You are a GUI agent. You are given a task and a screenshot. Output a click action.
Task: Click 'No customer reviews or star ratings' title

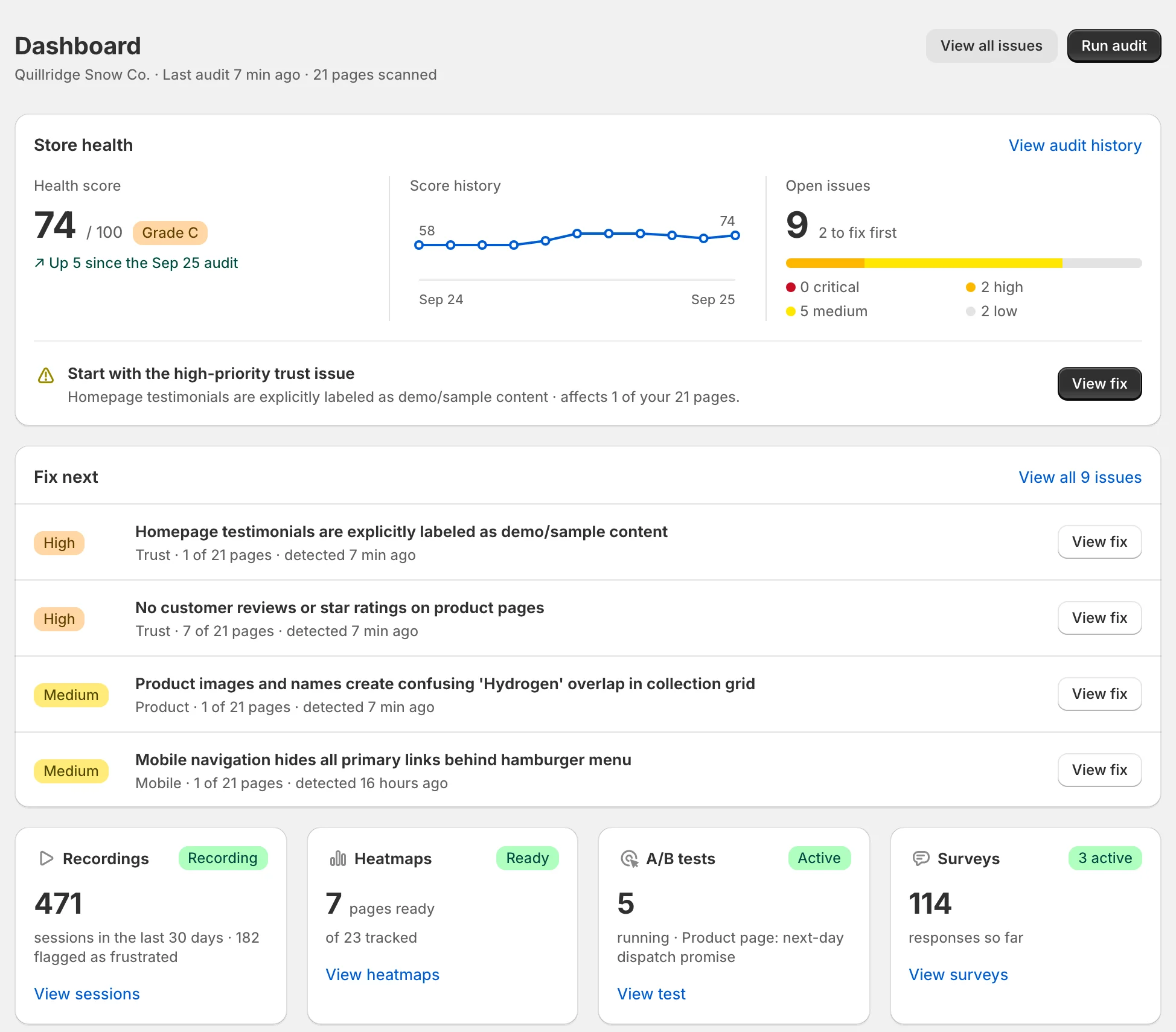point(340,608)
